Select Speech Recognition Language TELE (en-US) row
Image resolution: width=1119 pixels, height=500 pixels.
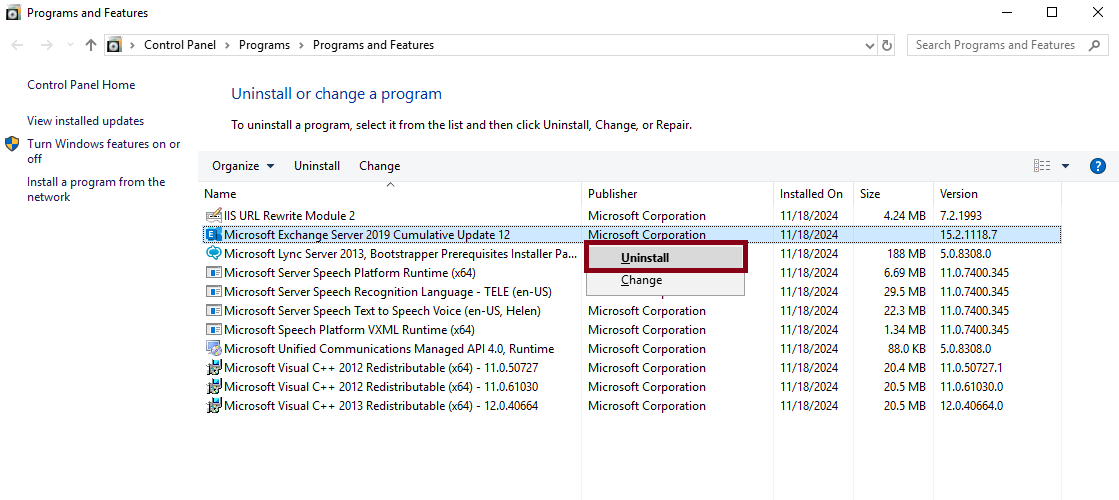(x=631, y=292)
